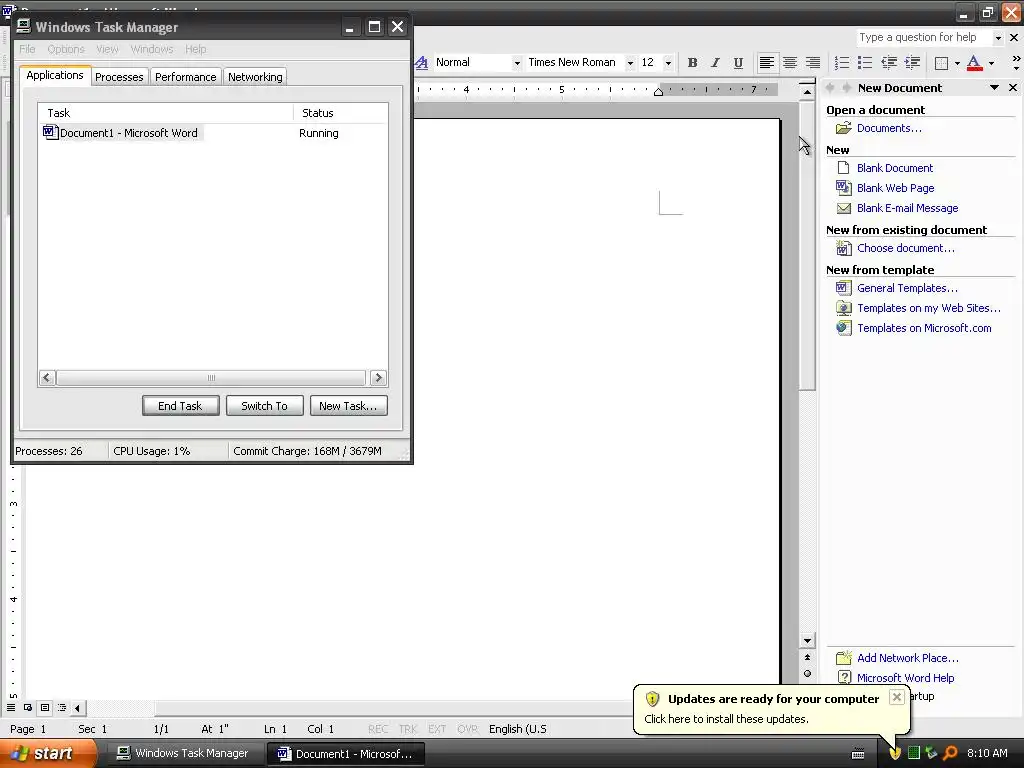The height and width of the screenshot is (768, 1024).
Task: Click Word vertical scrollbar down arrow
Action: point(808,641)
